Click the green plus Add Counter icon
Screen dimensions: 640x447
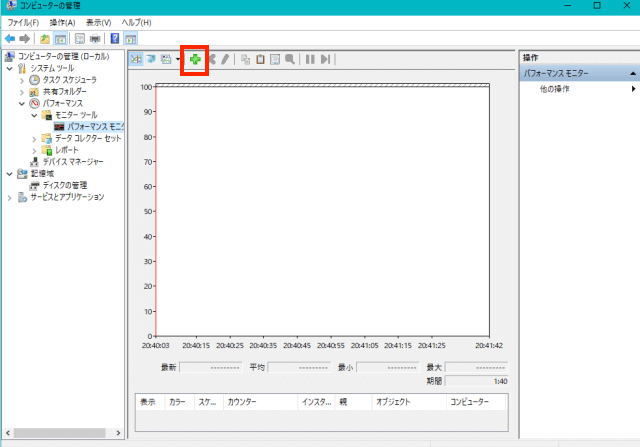[x=195, y=60]
